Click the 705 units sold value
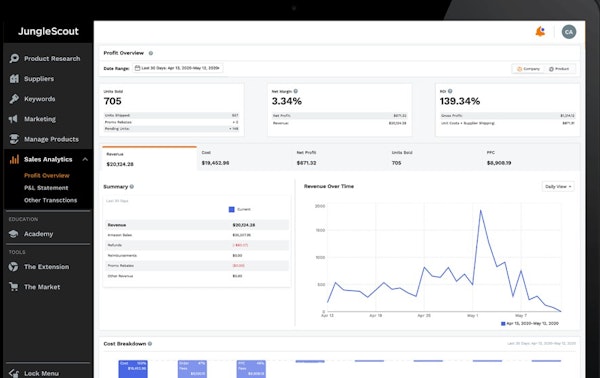The width and height of the screenshot is (600, 378). 112,101
